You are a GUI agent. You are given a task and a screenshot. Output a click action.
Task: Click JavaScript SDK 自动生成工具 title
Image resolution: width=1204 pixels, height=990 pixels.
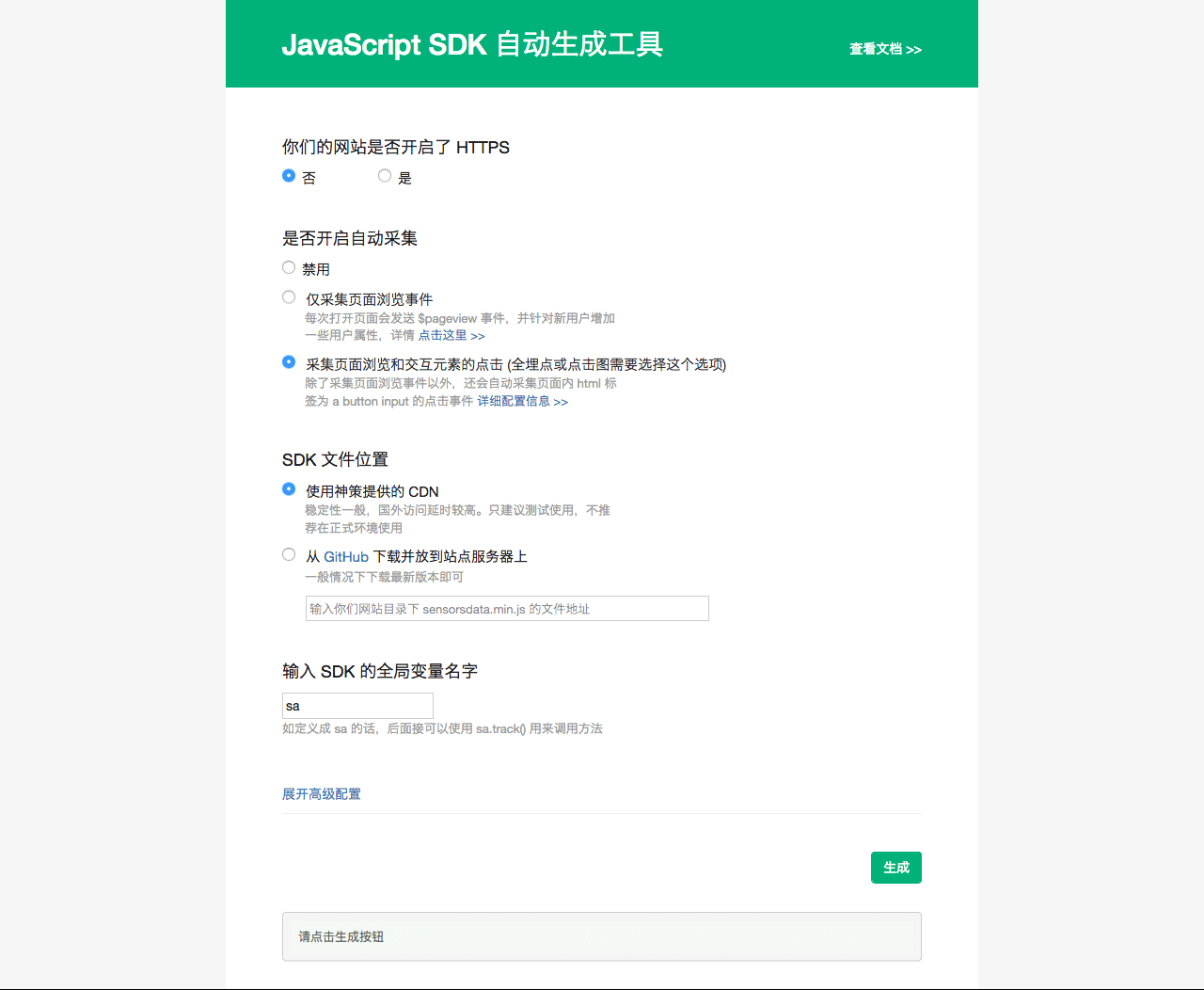472,44
